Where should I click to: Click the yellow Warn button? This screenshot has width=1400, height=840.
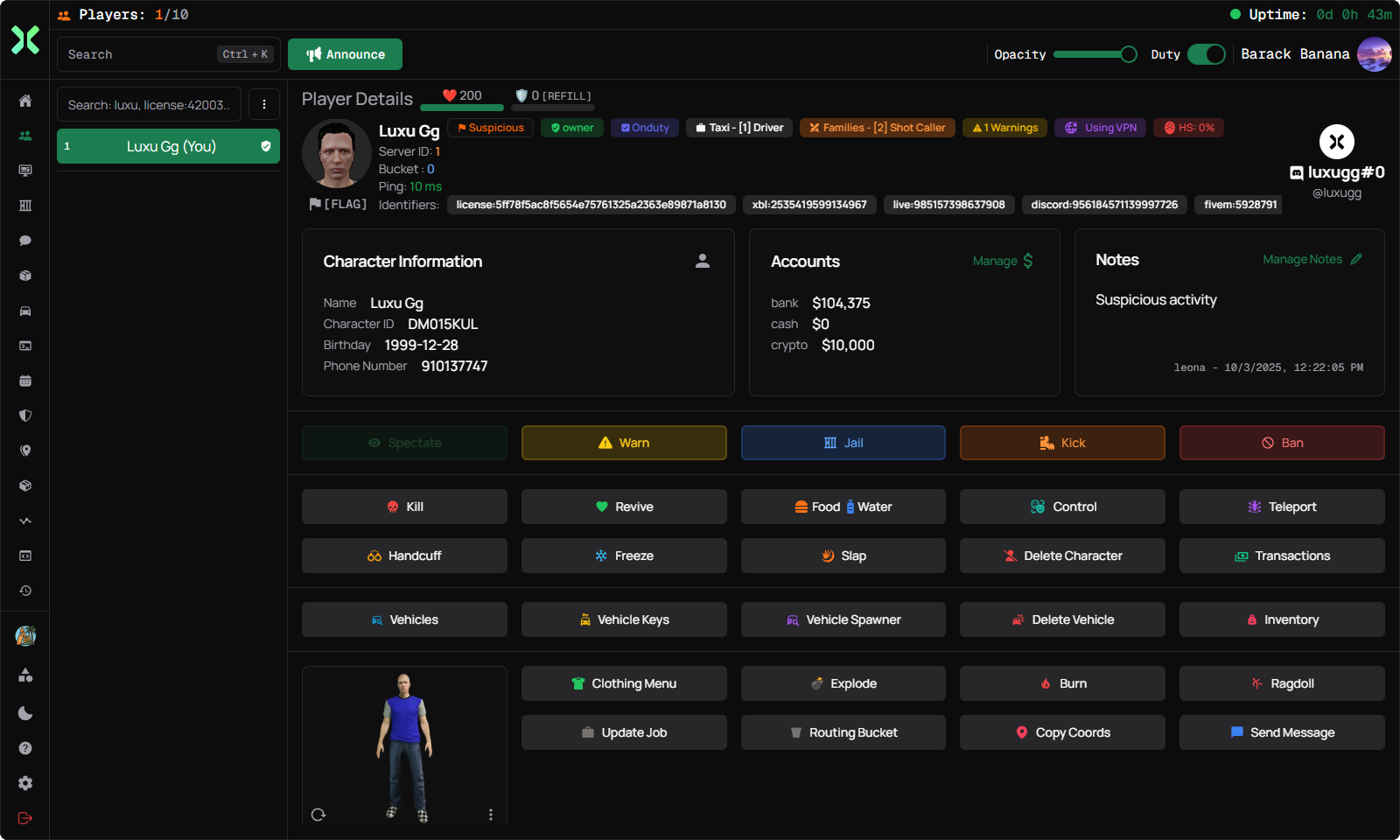point(624,443)
